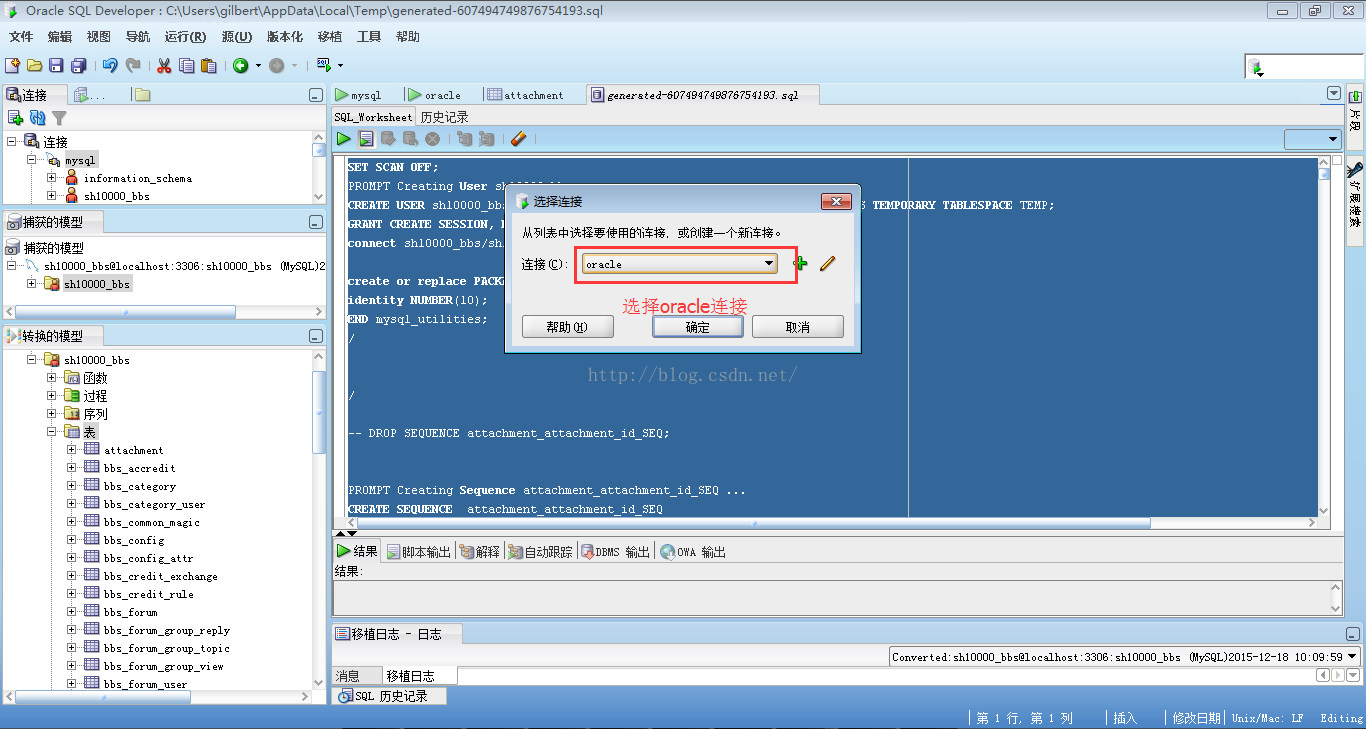1366x729 pixels.
Task: Expand the information_schema node
Action: click(x=52, y=178)
